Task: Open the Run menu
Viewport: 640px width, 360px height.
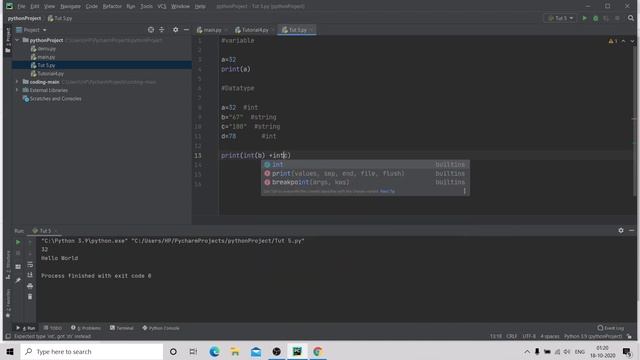Action: click(131, 6)
